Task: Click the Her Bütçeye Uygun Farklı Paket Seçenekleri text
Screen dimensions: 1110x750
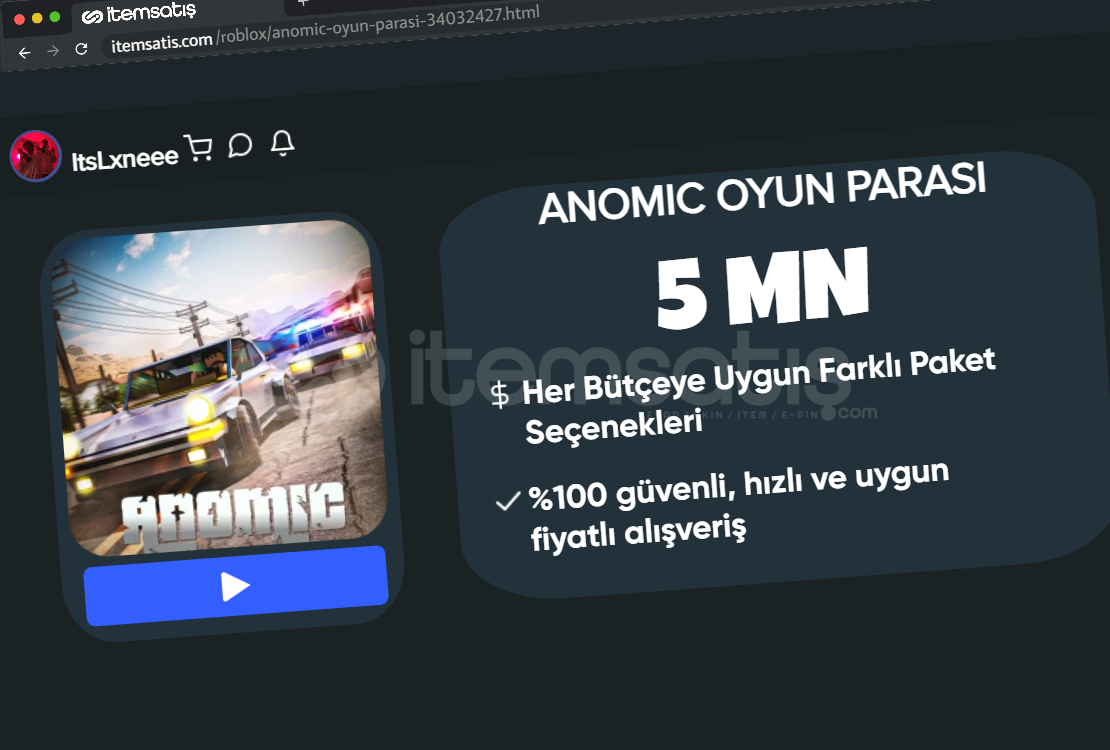Action: click(x=759, y=396)
